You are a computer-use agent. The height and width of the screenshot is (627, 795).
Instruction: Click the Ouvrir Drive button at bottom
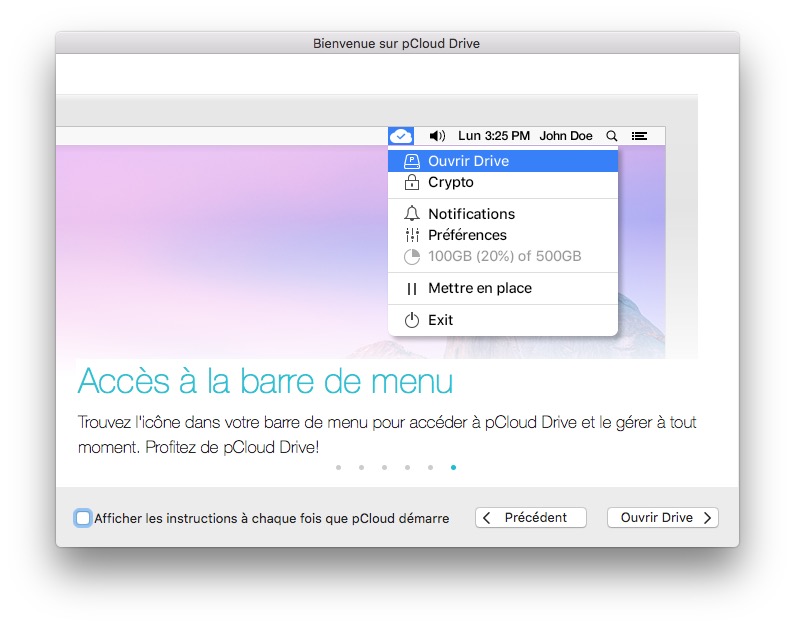click(663, 518)
